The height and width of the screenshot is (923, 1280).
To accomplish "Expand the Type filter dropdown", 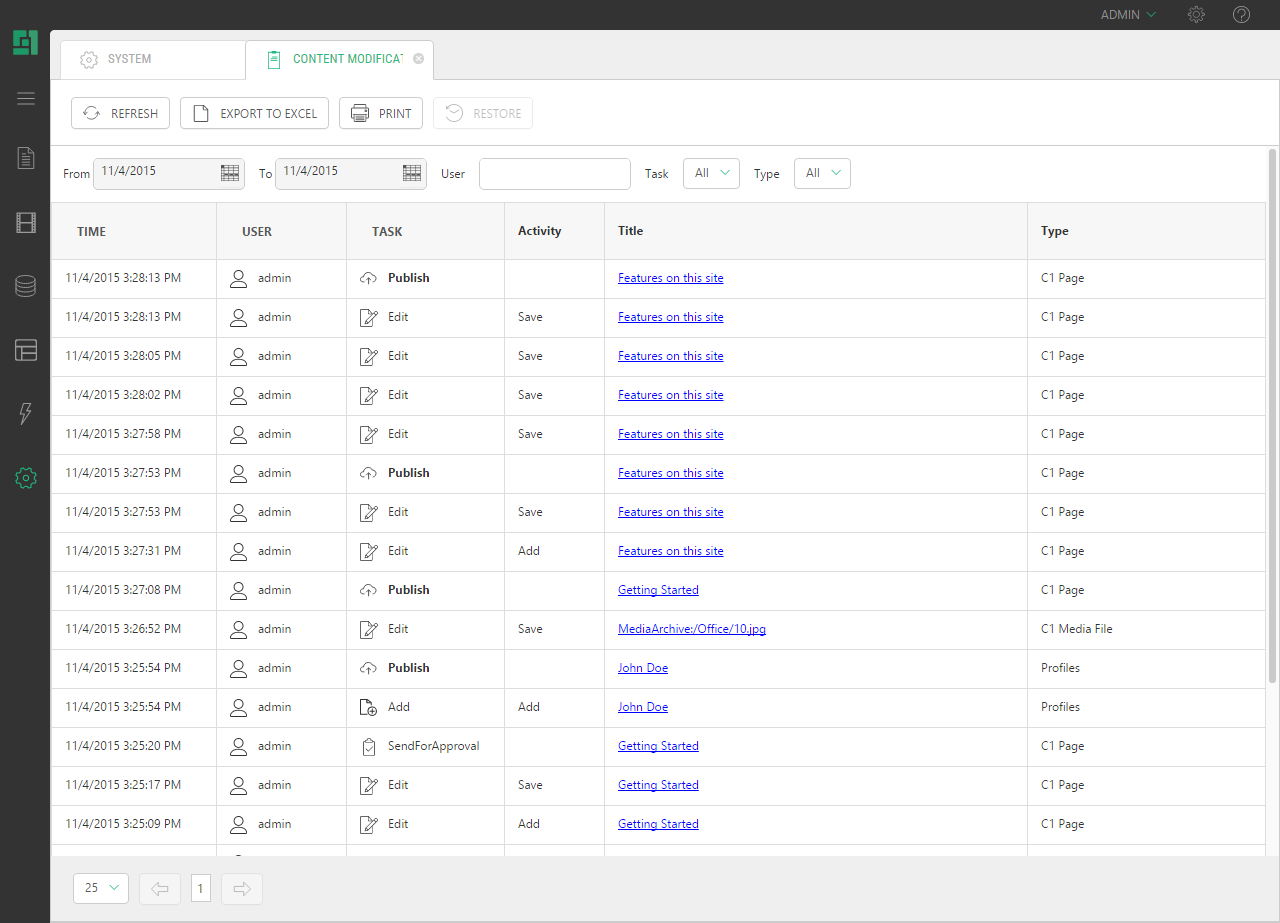I will click(822, 173).
